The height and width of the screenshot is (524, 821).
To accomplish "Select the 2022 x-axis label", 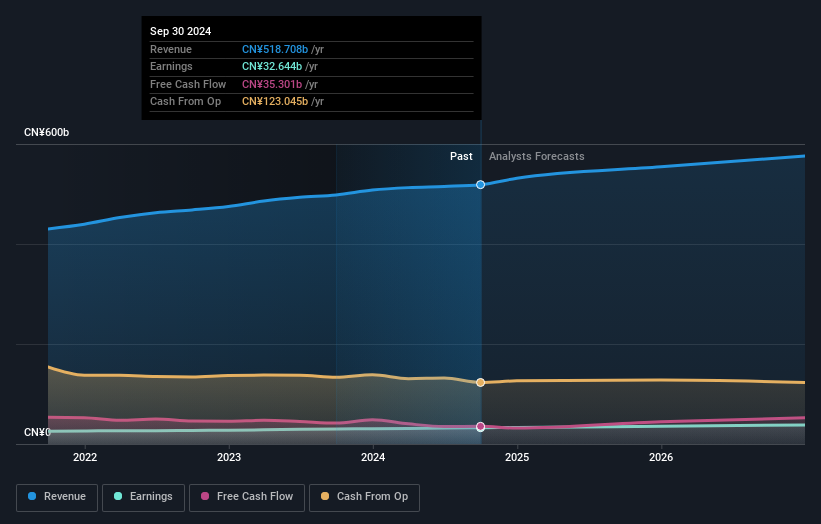I will (85, 457).
